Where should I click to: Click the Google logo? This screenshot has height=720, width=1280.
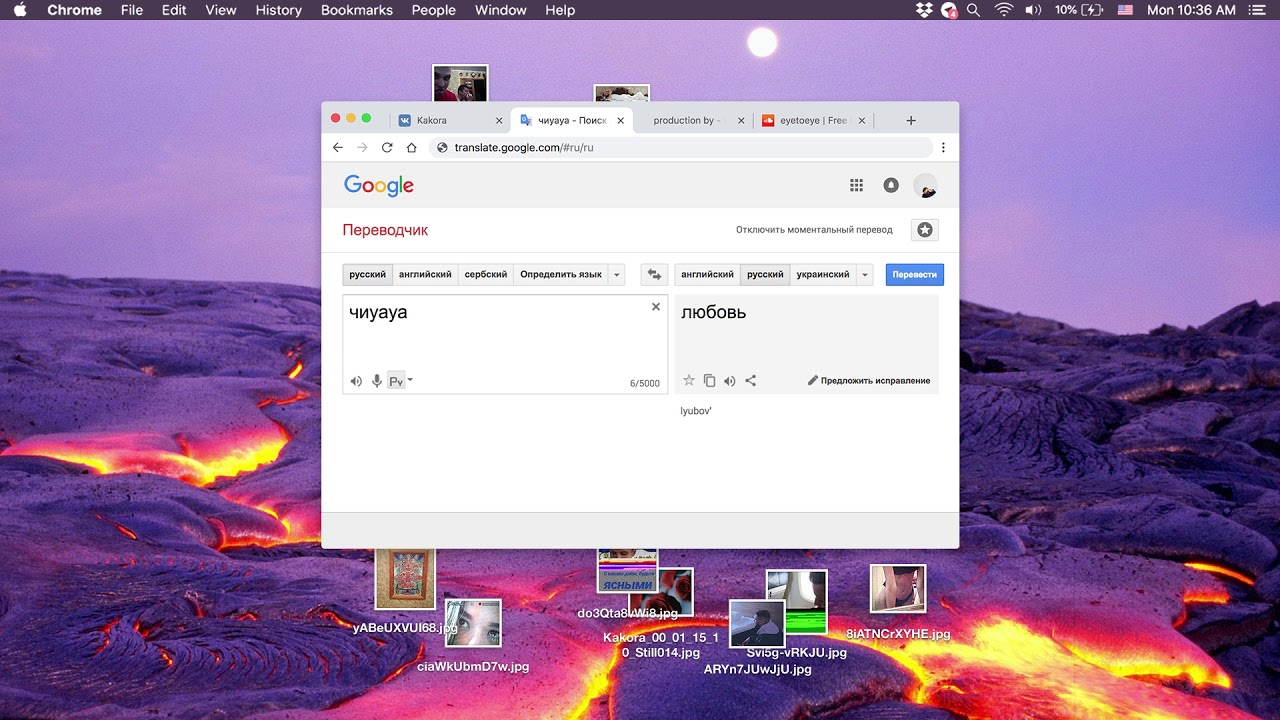point(379,185)
